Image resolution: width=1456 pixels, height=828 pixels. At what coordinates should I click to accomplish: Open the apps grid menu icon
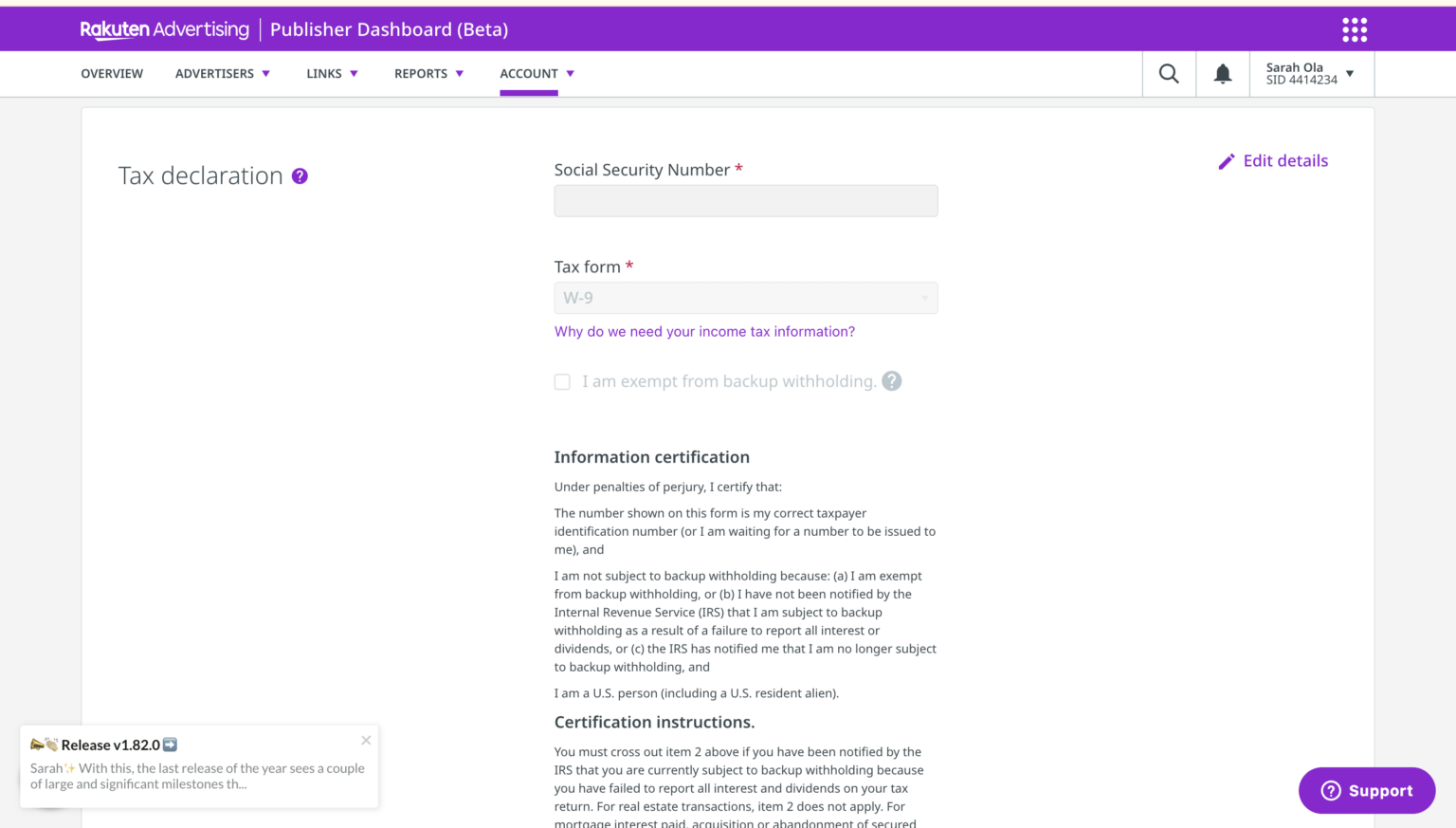click(1355, 29)
